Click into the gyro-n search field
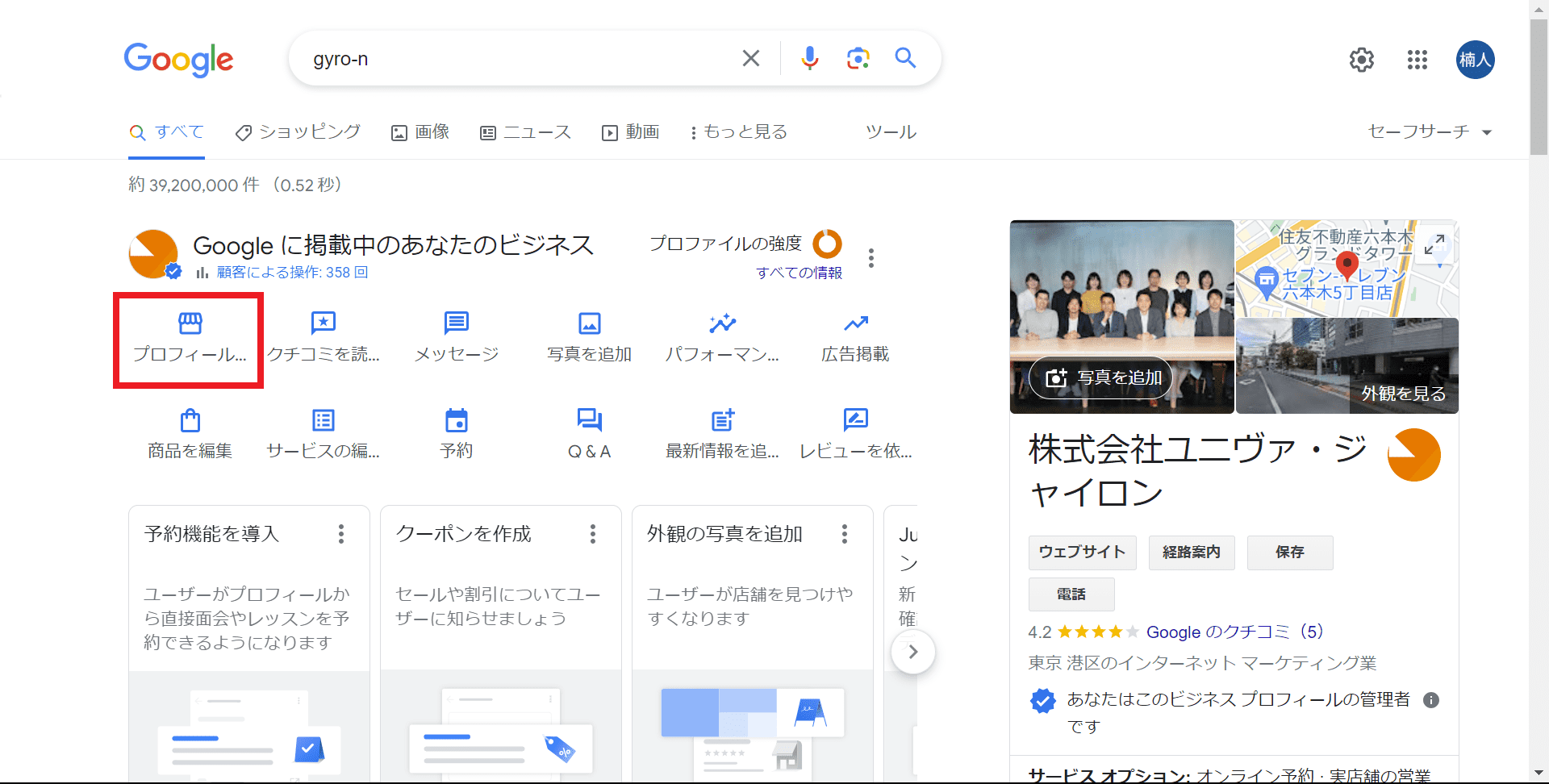1549x784 pixels. [516, 59]
